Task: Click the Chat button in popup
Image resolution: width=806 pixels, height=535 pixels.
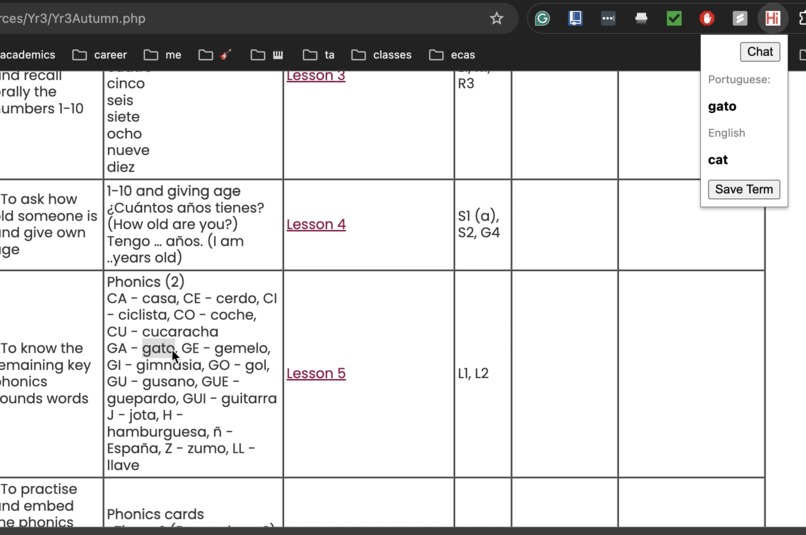Action: click(x=760, y=52)
